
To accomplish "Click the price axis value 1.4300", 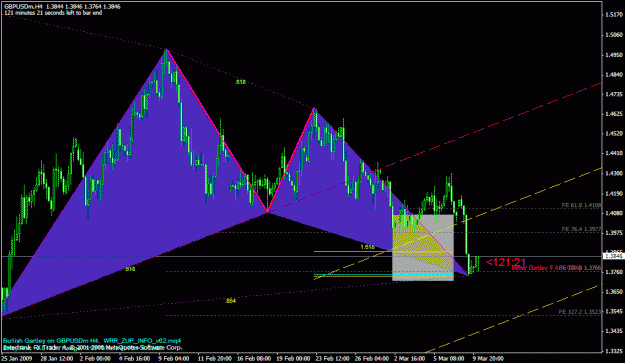I will coord(614,174).
